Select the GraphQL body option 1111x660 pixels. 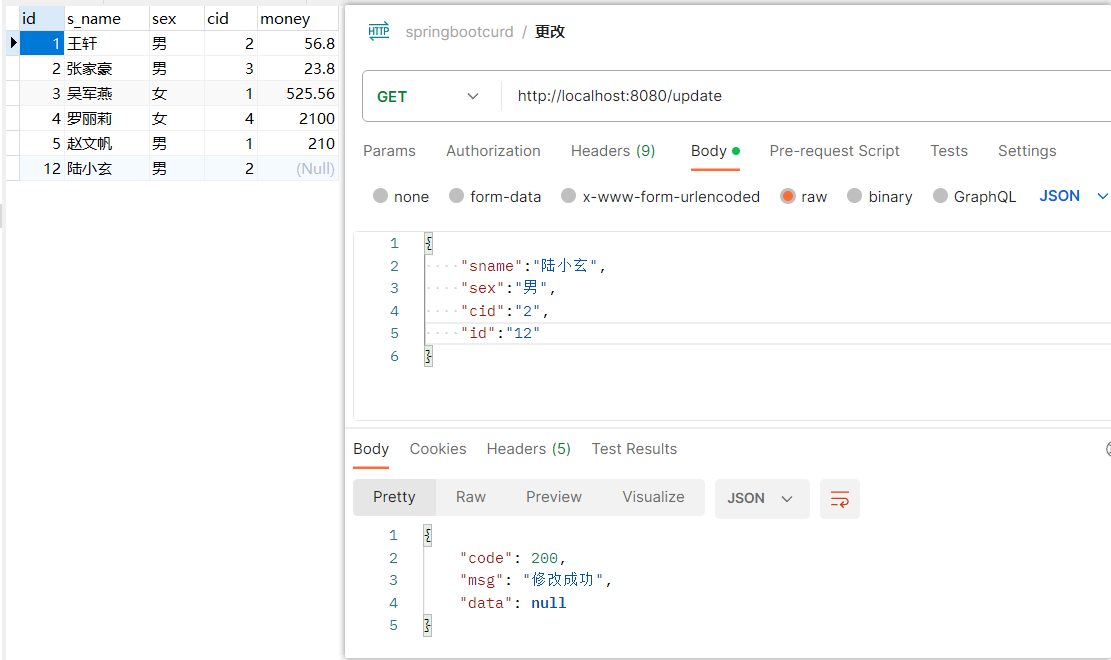pos(940,196)
